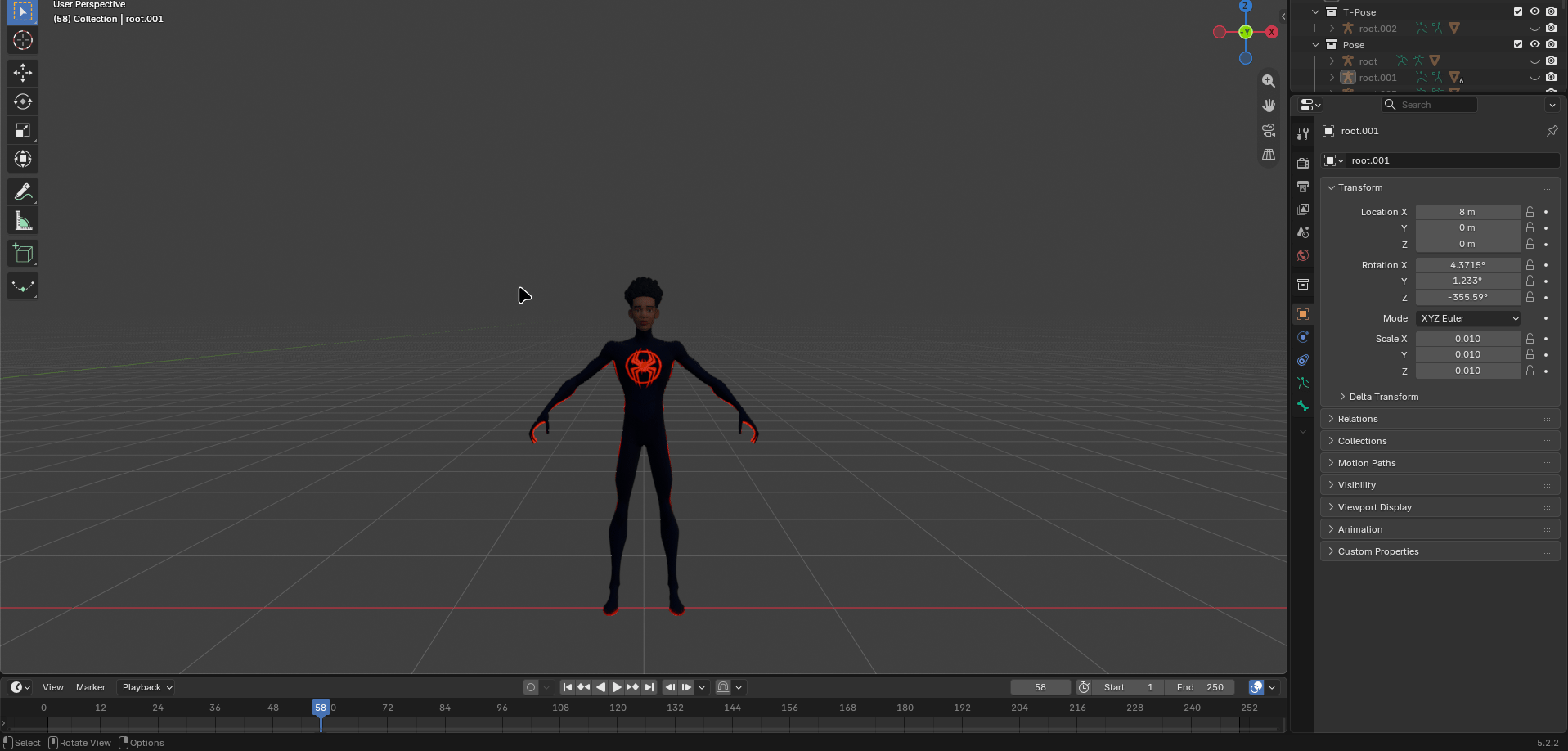
Task: Uncheck the Pose collection checkbox
Action: 1518,44
